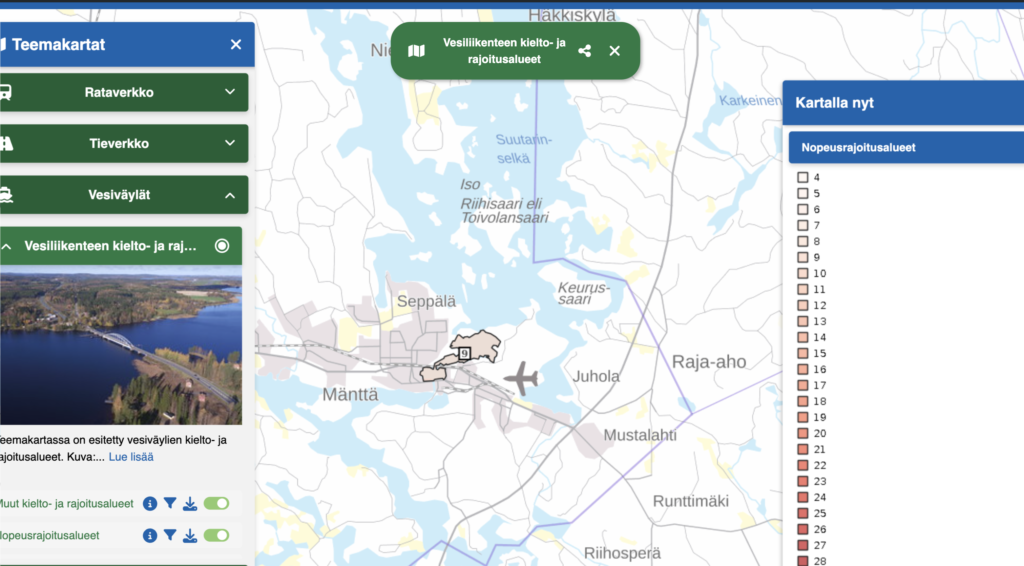This screenshot has width=1024, height=566.
Task: Download the Nopeusrajoitusalueet layer
Action: point(190,536)
